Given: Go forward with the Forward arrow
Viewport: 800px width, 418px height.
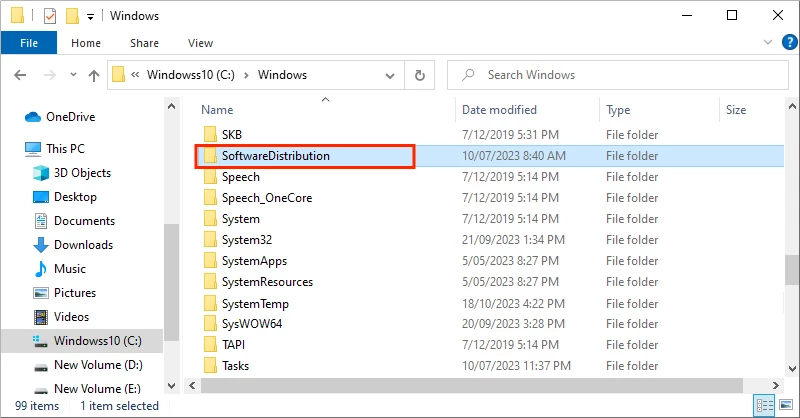Looking at the screenshot, I should point(49,76).
